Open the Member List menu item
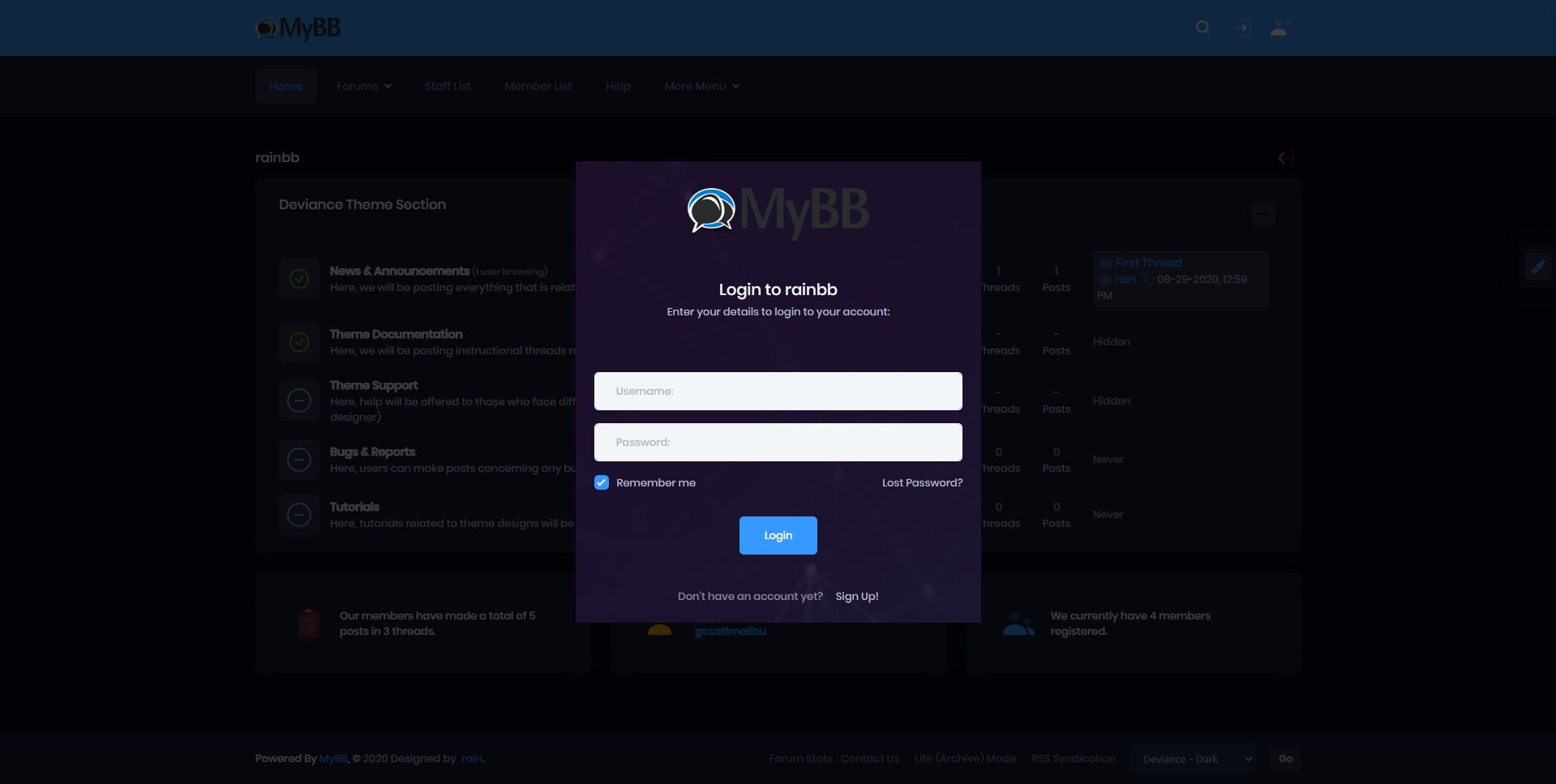This screenshot has width=1556, height=784. click(538, 86)
